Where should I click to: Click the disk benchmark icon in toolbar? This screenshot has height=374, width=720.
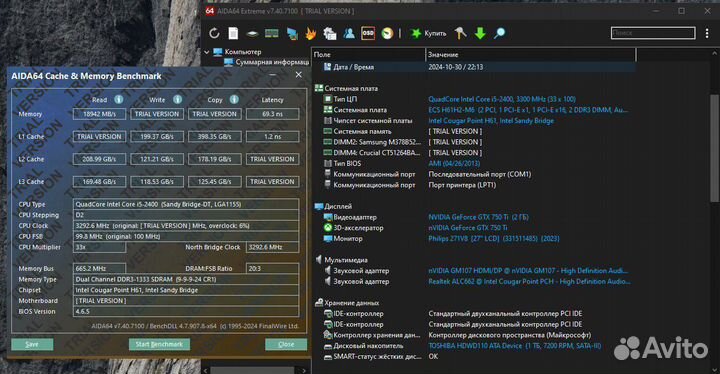[x=252, y=34]
